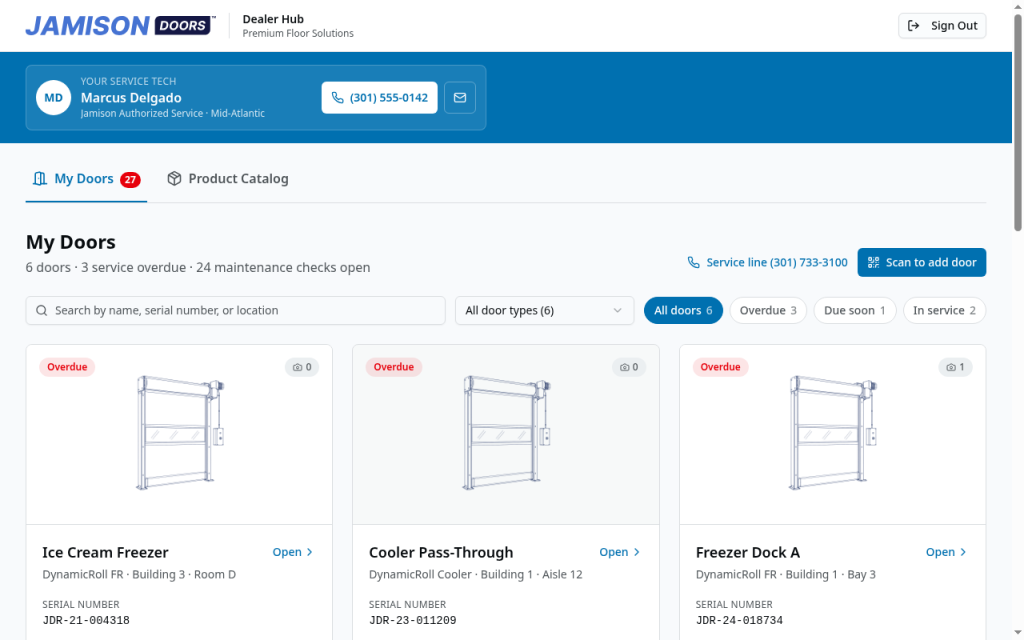Click the Overdue badge on Ice Cream Freezer

pyautogui.click(x=67, y=367)
